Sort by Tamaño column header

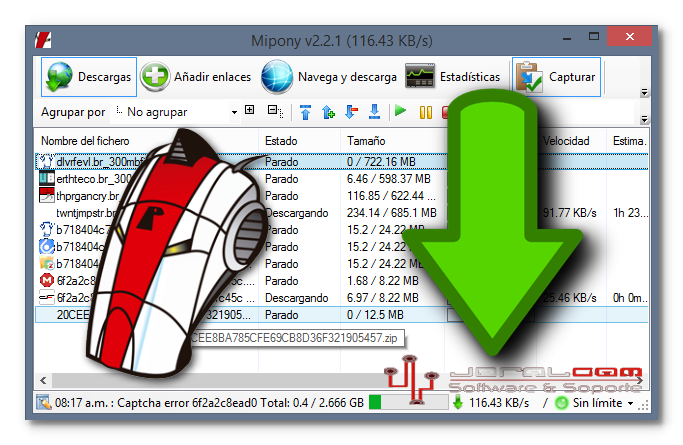point(366,141)
